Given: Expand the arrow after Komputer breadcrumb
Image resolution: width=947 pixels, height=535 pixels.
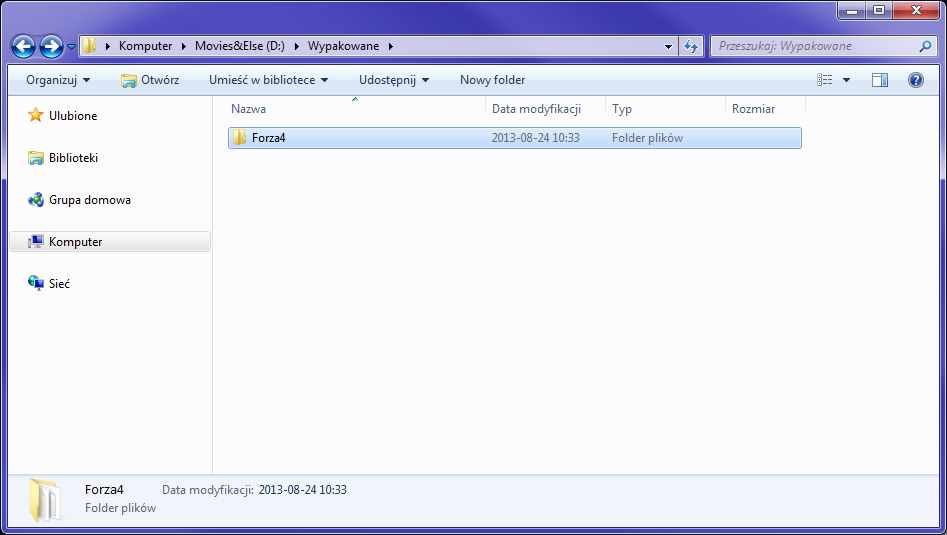Looking at the screenshot, I should click(x=184, y=46).
